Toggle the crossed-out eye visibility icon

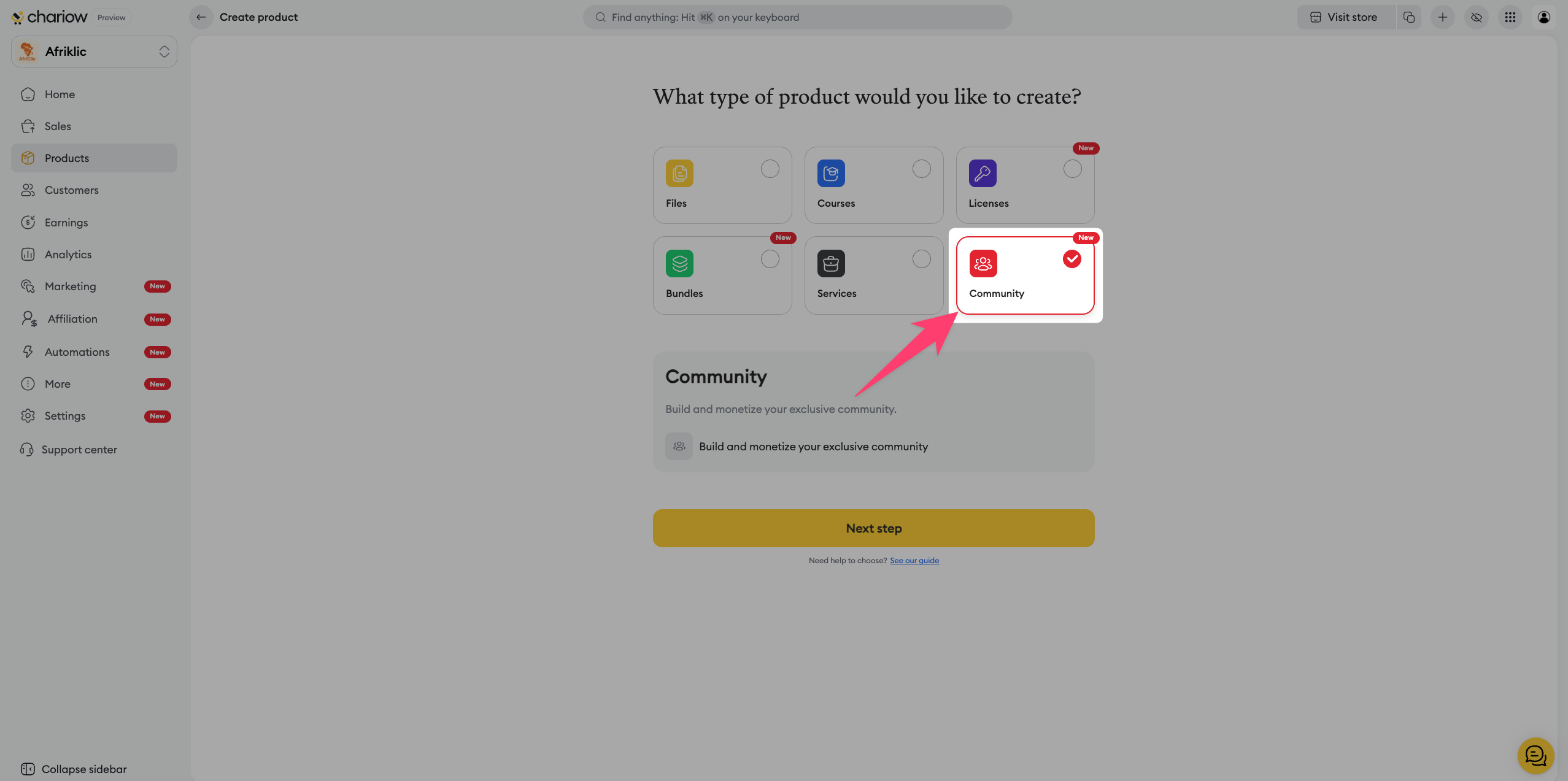coord(1477,17)
